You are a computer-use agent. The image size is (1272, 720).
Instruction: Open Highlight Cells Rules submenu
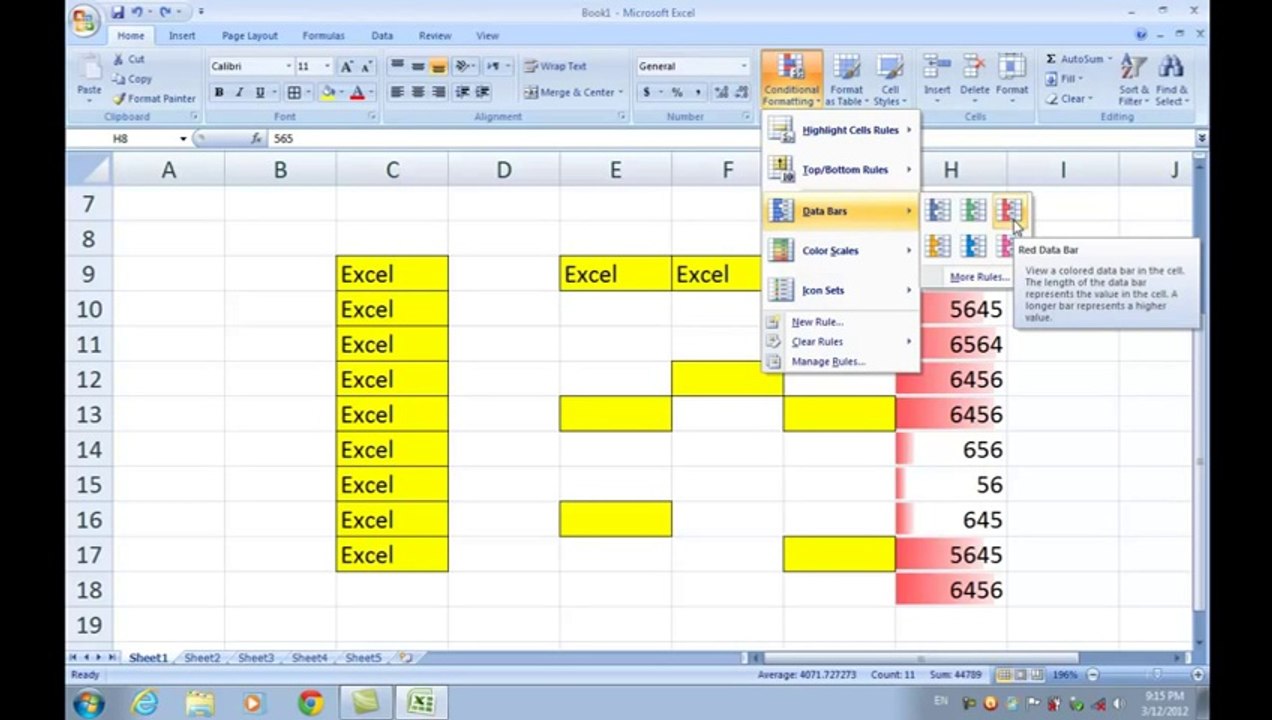pos(841,130)
